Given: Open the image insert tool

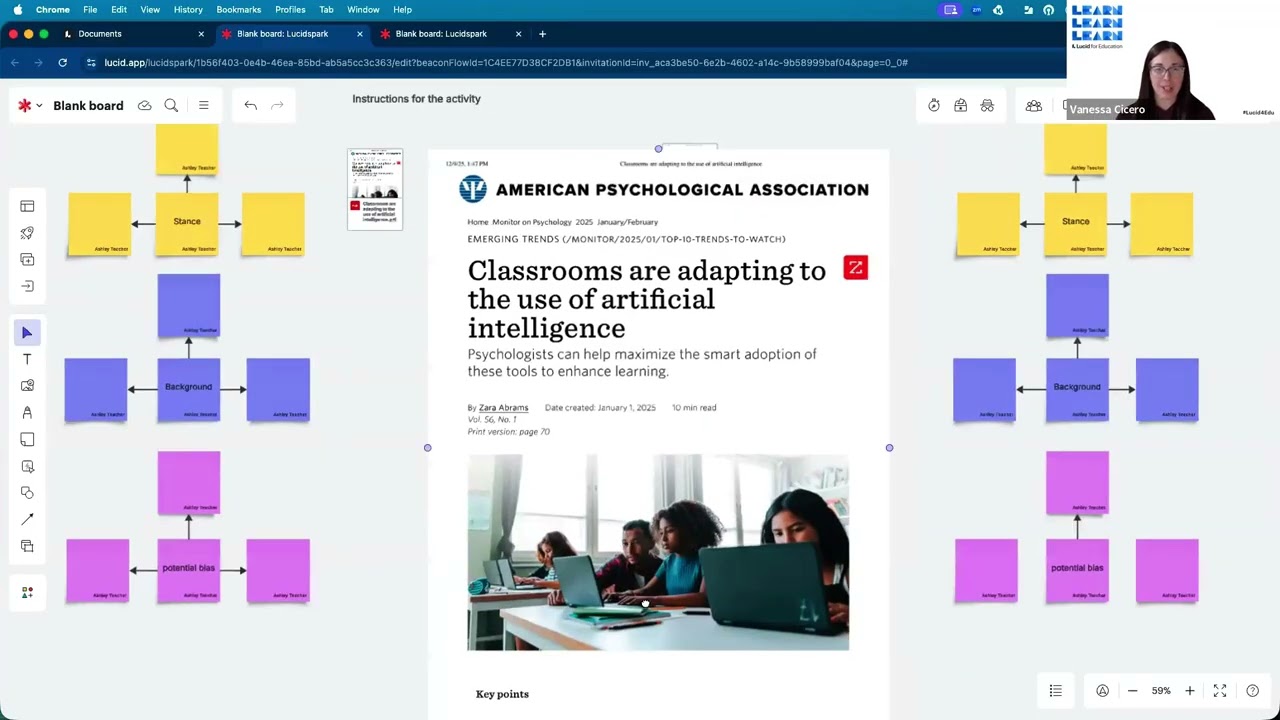Looking at the screenshot, I should pos(27,386).
